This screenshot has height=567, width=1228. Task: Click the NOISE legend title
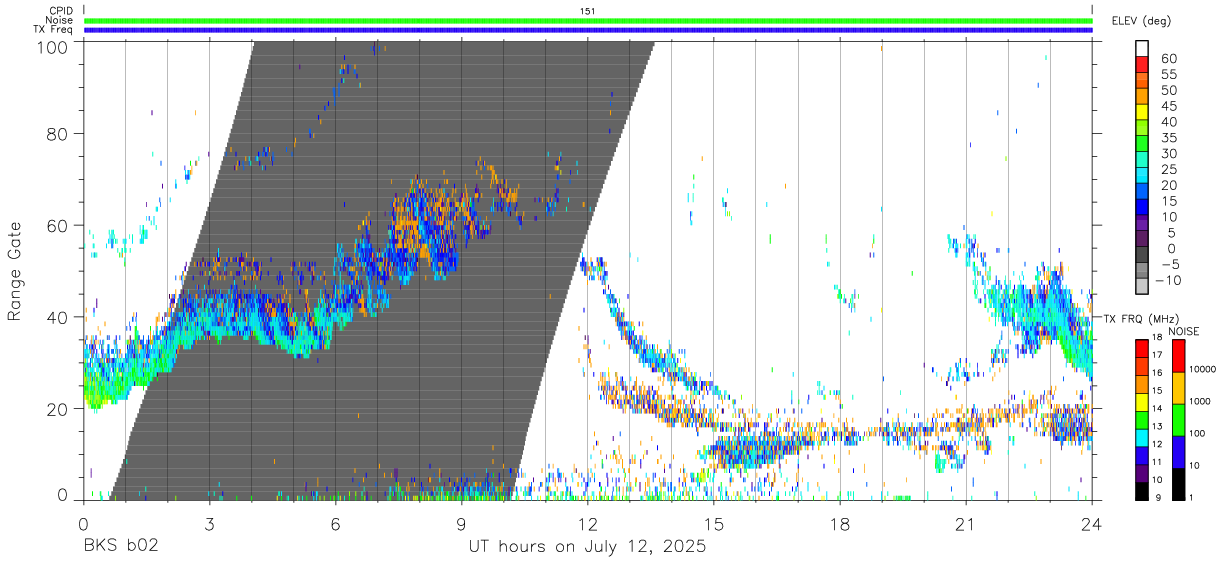tap(1183, 331)
